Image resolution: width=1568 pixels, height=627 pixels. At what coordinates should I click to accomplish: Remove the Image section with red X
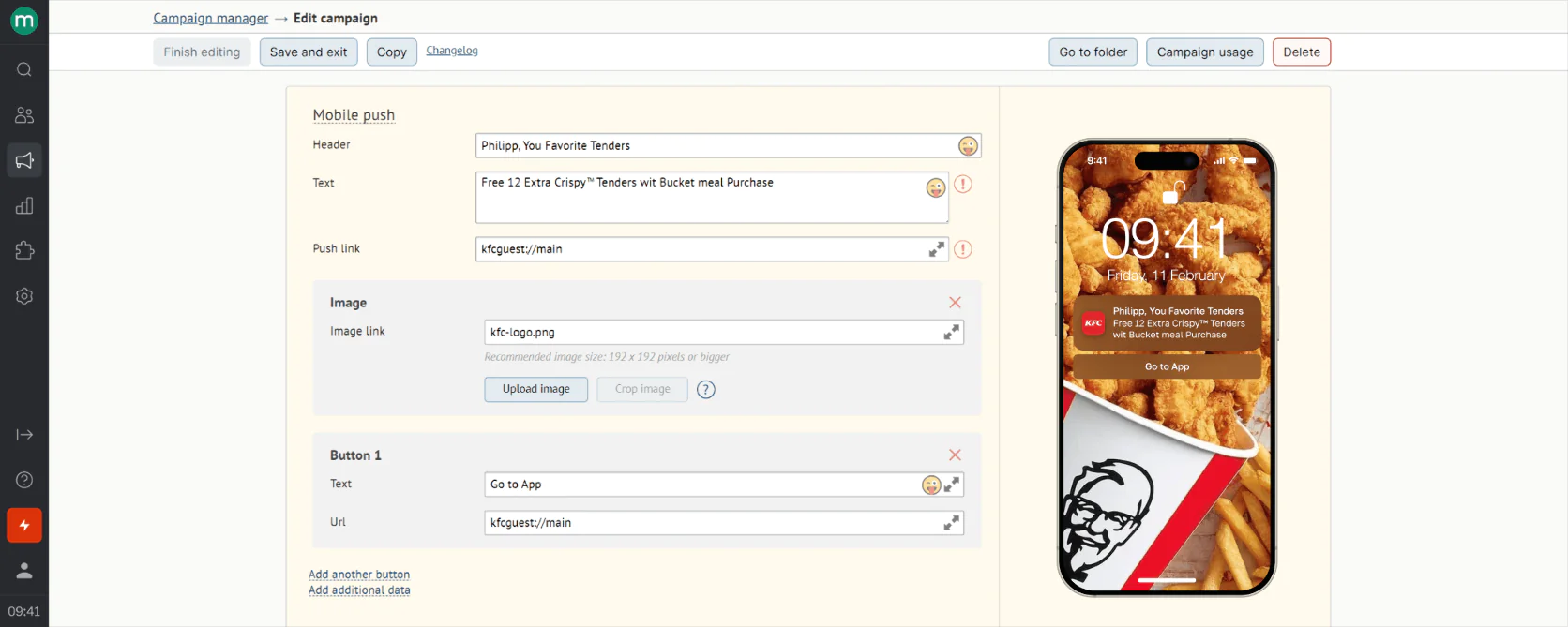point(955,303)
